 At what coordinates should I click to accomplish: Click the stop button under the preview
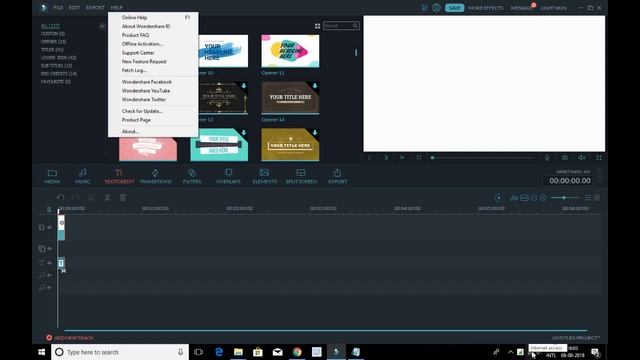coord(419,158)
